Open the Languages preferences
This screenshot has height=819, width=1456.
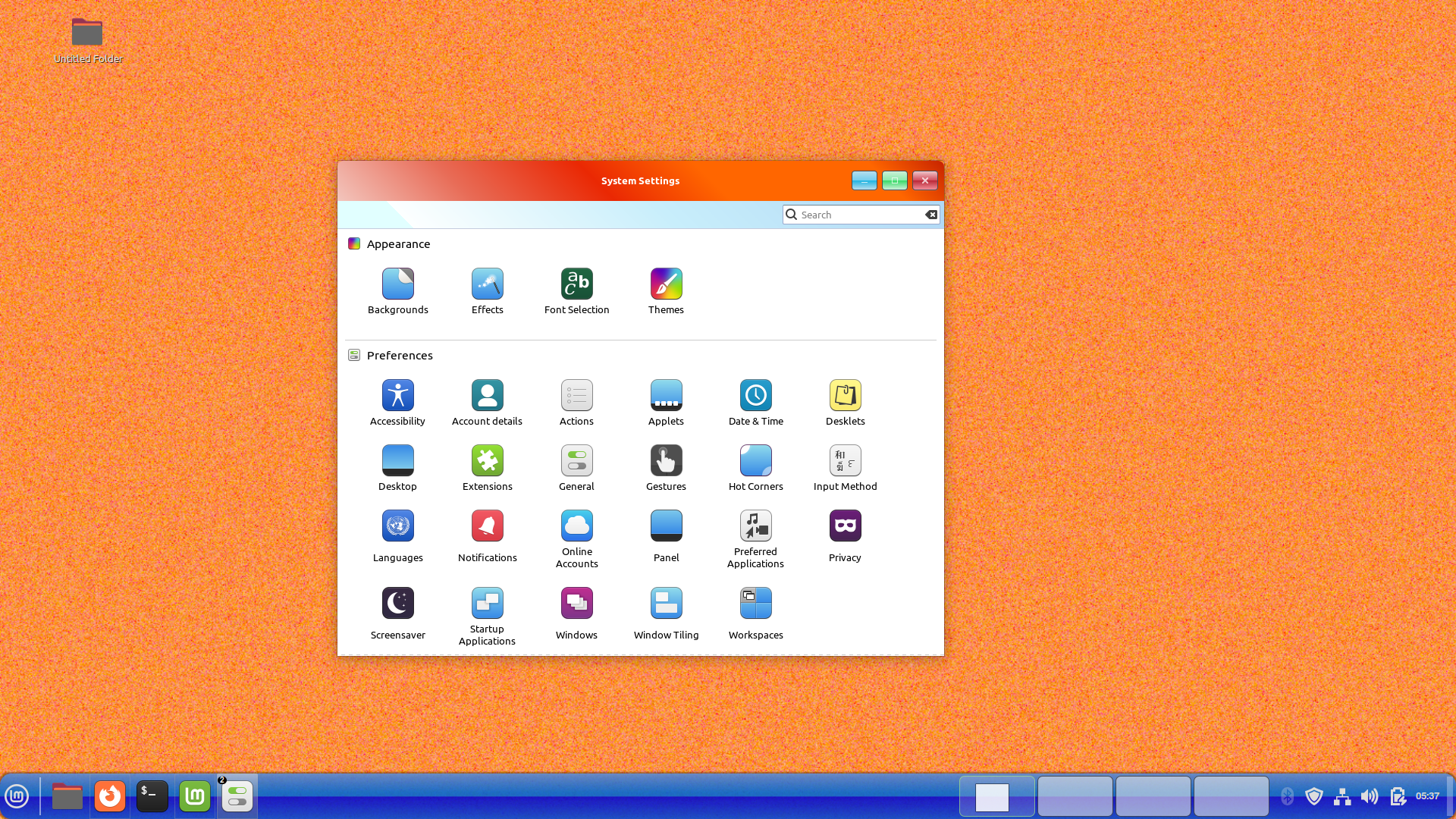(x=397, y=536)
